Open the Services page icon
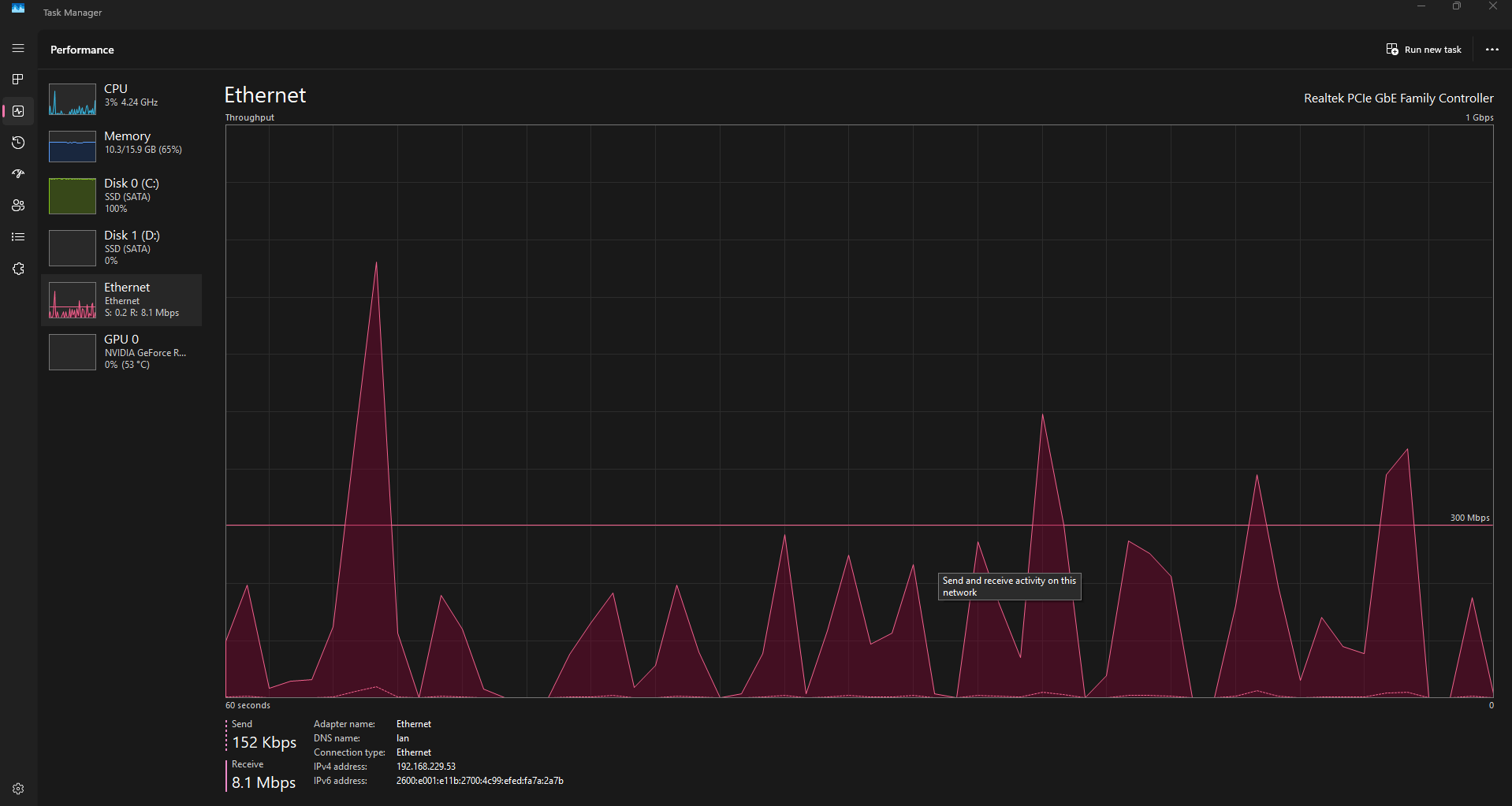 tap(17, 269)
